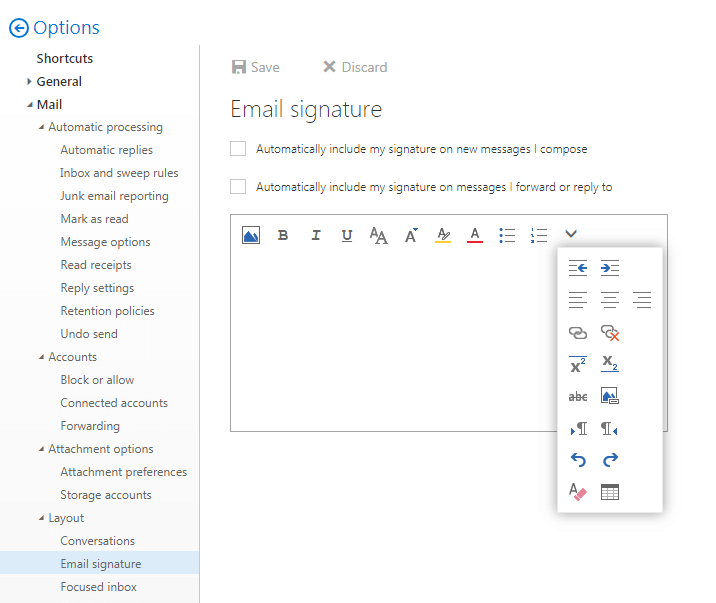716x603 pixels.
Task: Collapse the Layout group
Action: tap(41, 518)
